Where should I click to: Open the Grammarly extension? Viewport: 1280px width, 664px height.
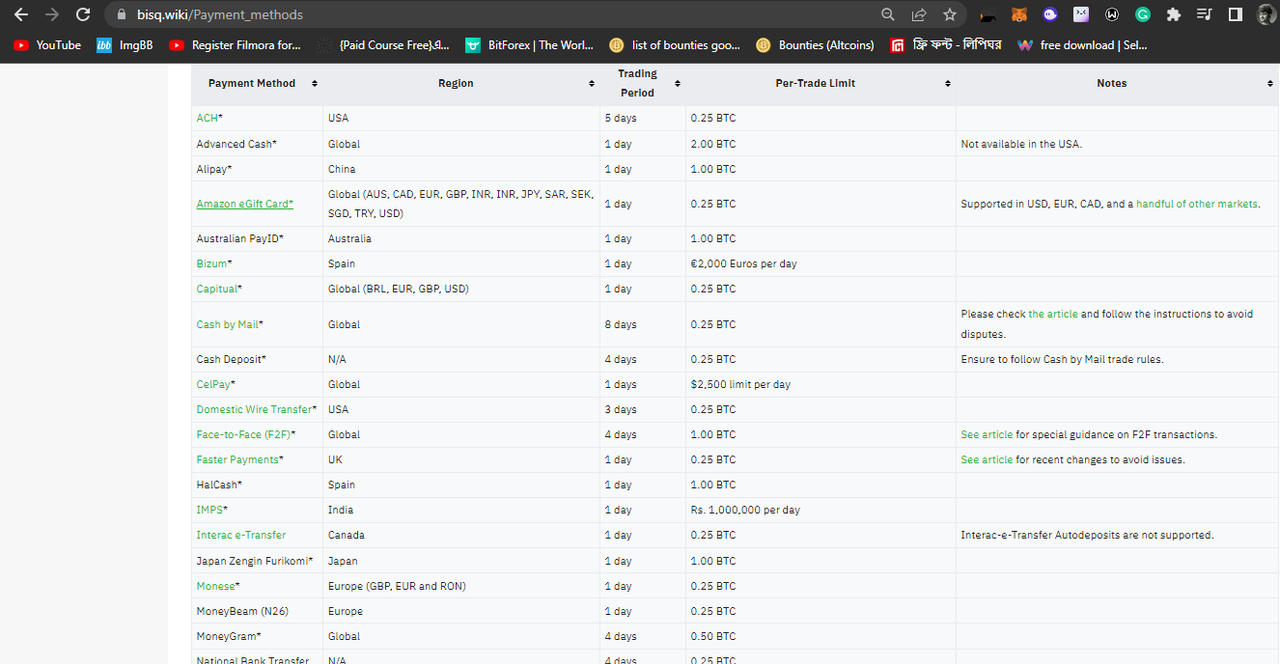pos(1143,15)
